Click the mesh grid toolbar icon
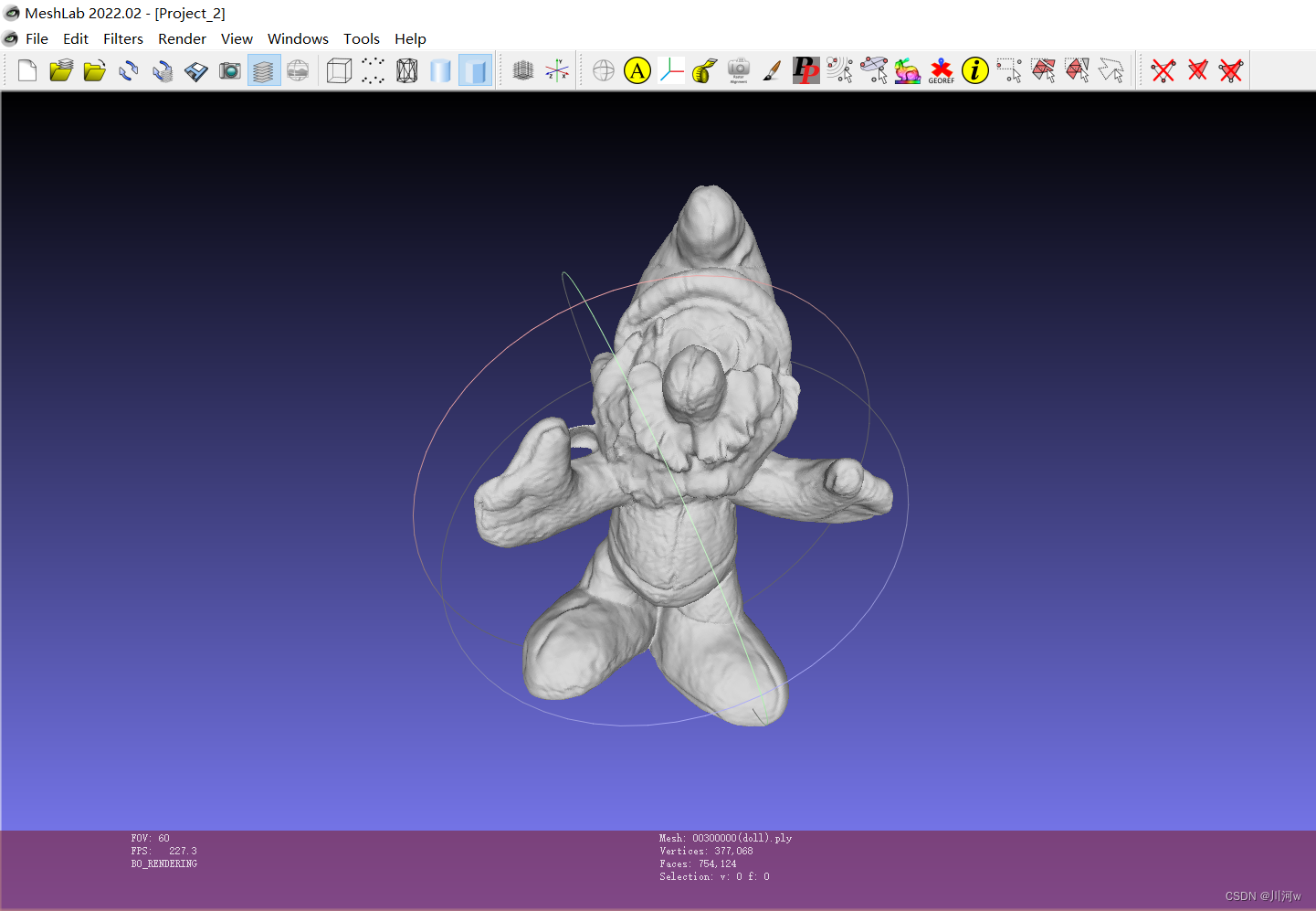Viewport: 1316px width, 911px height. tap(523, 70)
